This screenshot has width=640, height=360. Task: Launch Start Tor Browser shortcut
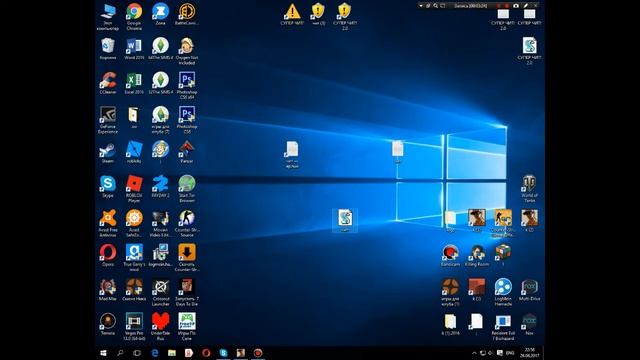187,188
